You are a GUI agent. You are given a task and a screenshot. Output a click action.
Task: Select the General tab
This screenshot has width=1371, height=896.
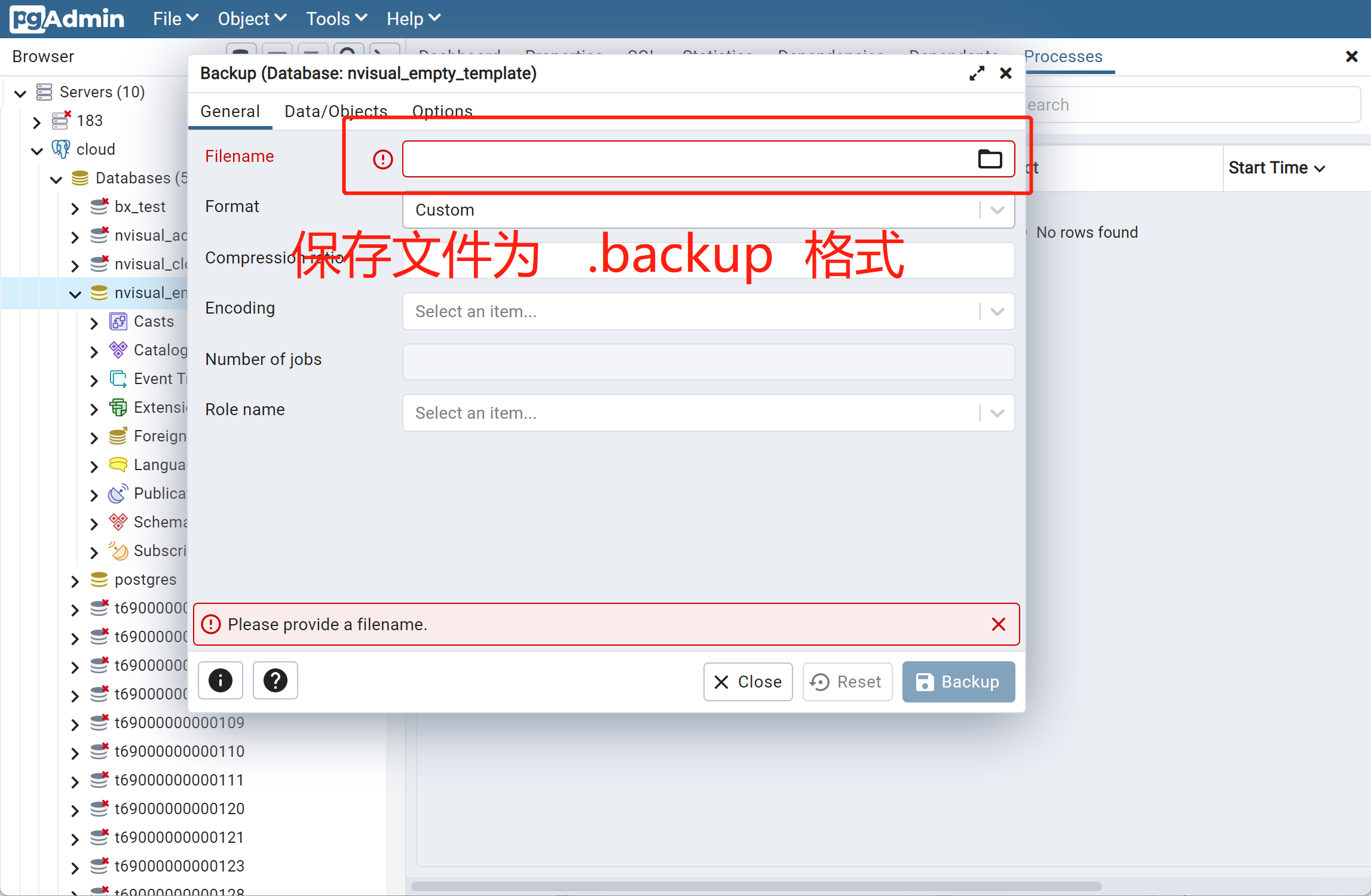tap(230, 111)
